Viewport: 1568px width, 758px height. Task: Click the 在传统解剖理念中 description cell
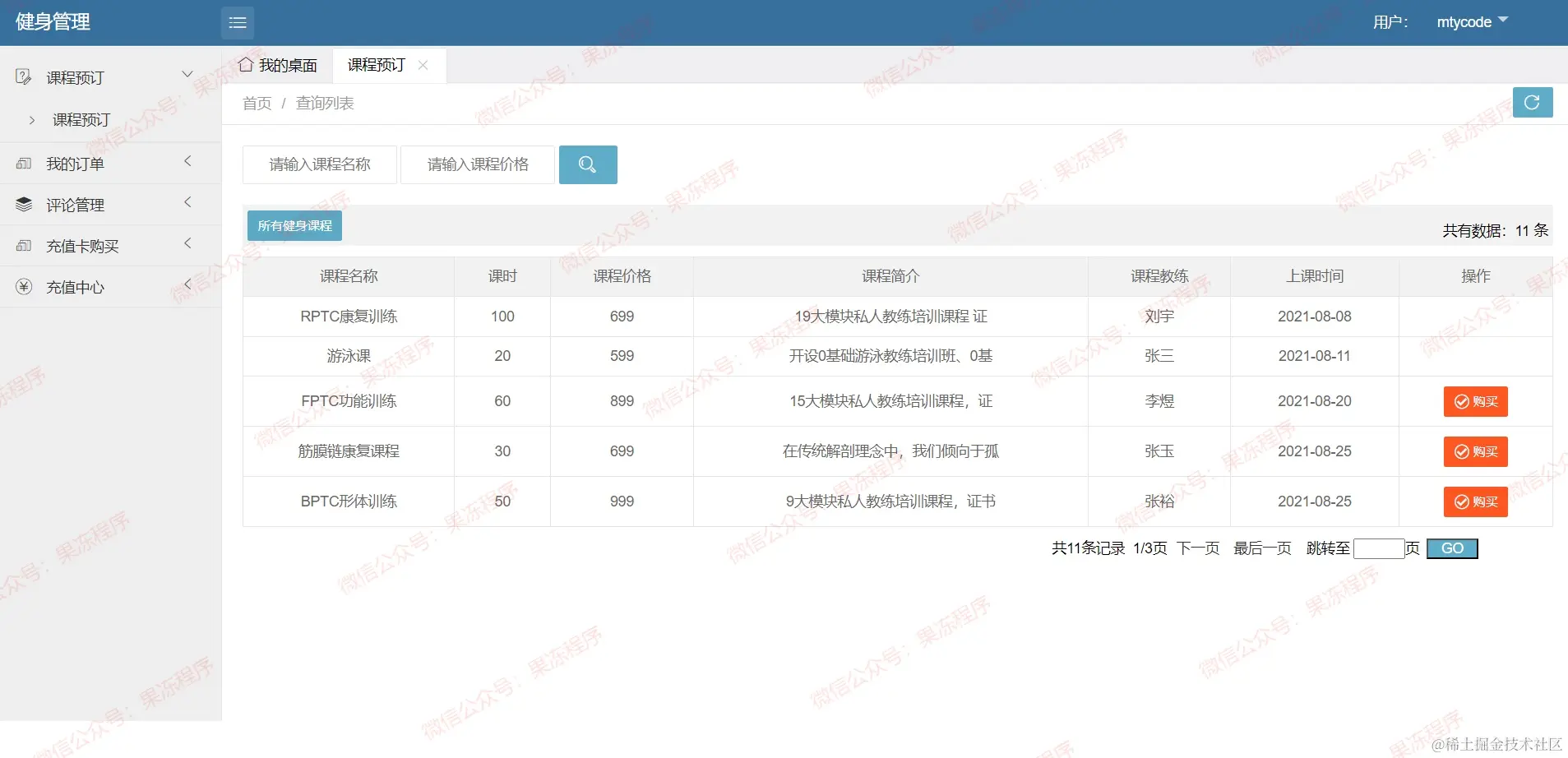(890, 451)
